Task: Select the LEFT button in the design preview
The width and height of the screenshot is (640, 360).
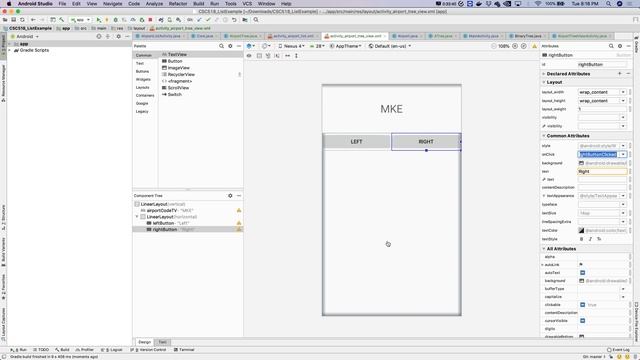Action: [356, 142]
